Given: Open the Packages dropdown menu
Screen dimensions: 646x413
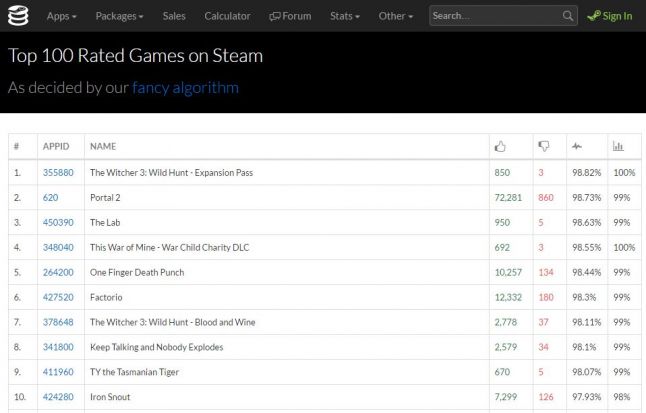Looking at the screenshot, I should click(x=119, y=16).
